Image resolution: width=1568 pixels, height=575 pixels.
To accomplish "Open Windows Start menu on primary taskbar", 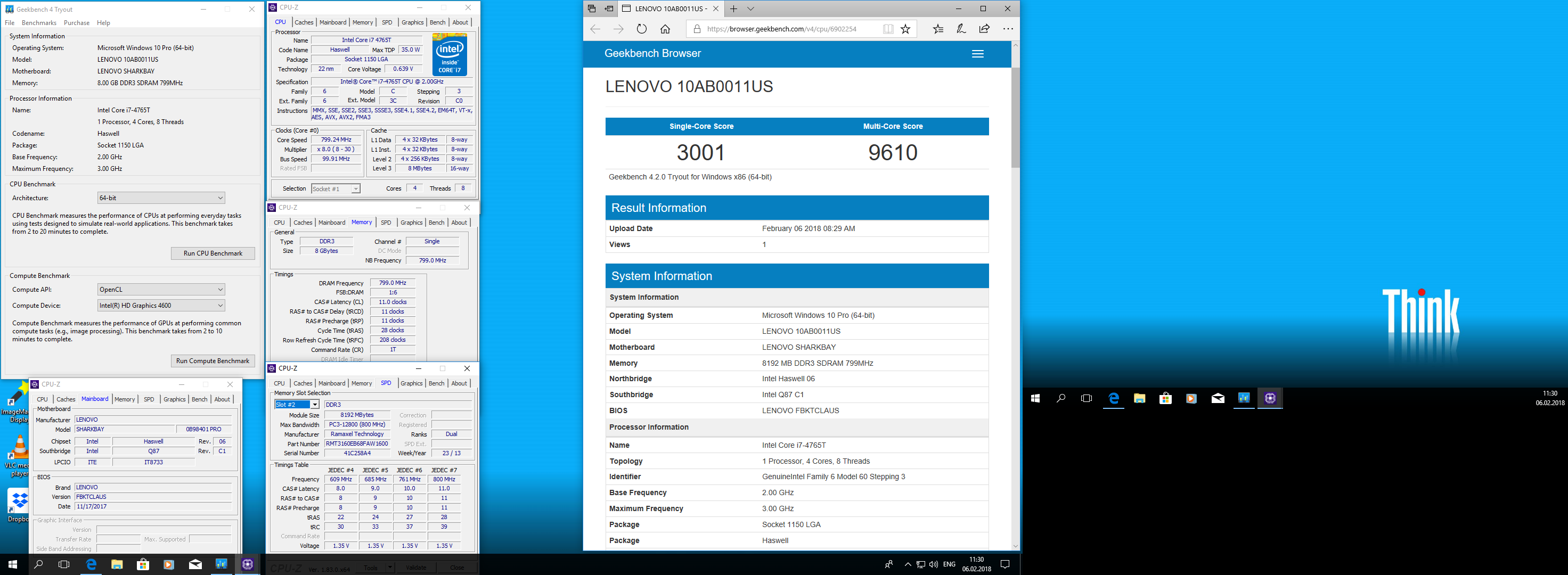I will pyautogui.click(x=12, y=564).
